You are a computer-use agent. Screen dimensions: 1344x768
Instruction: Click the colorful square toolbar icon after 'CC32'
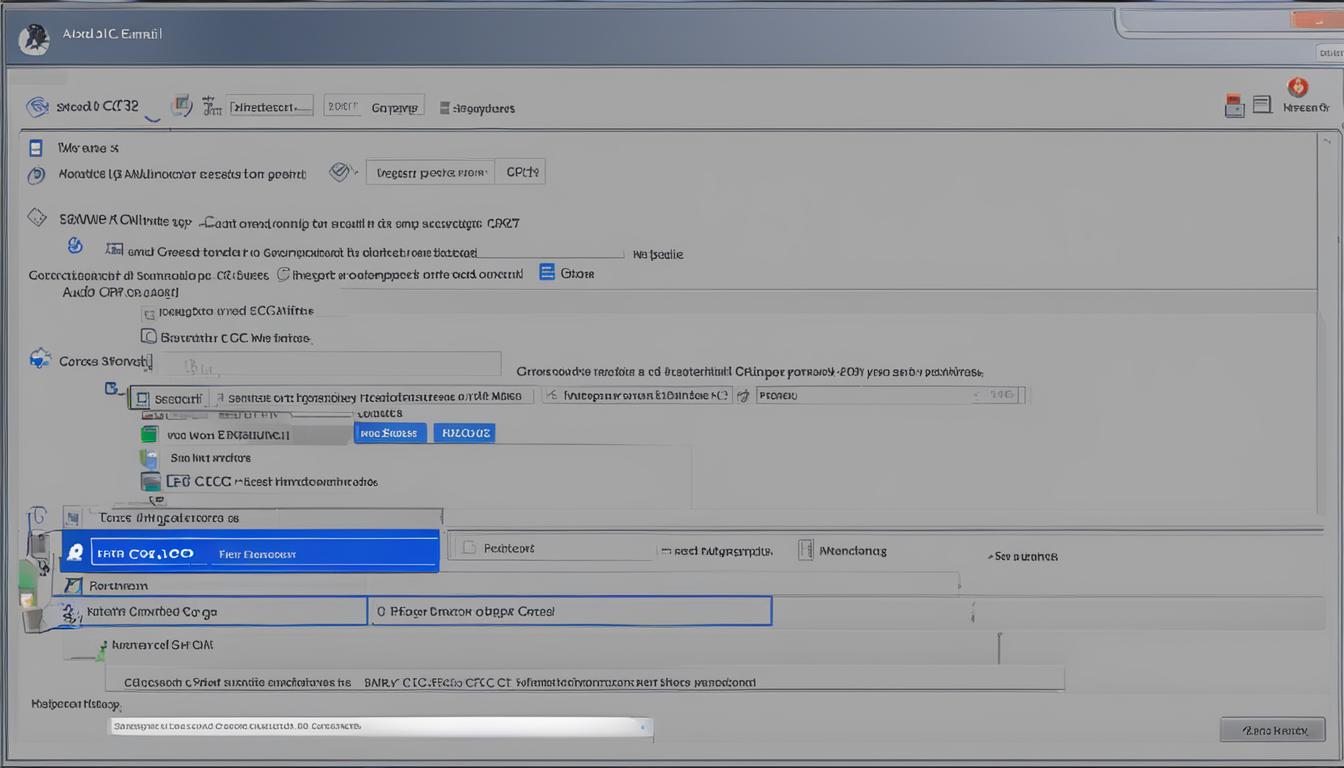coord(181,105)
